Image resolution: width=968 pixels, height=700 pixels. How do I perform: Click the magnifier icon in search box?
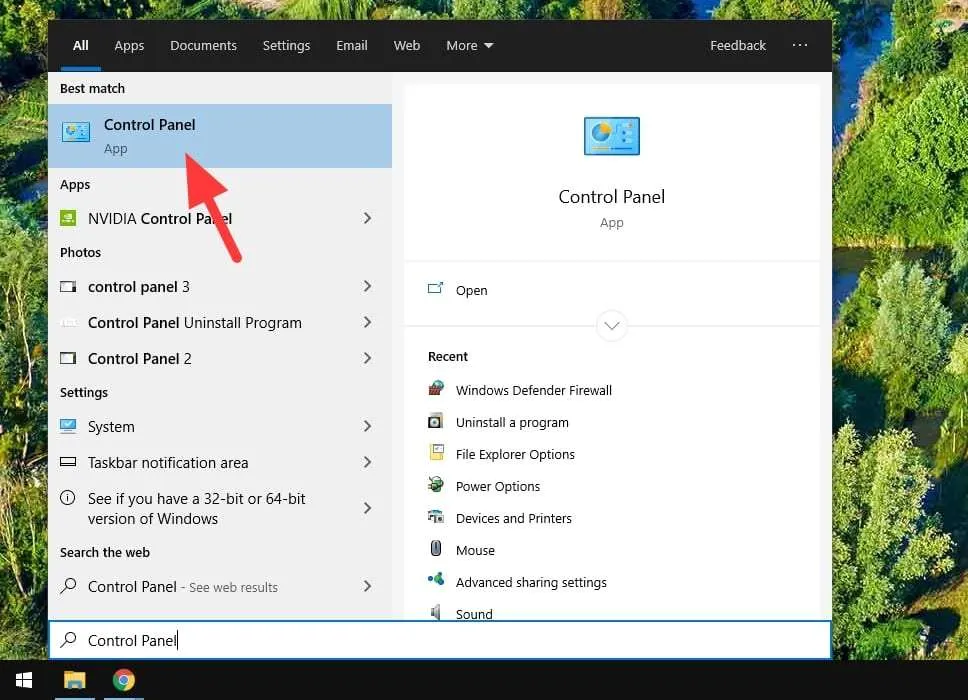click(69, 640)
